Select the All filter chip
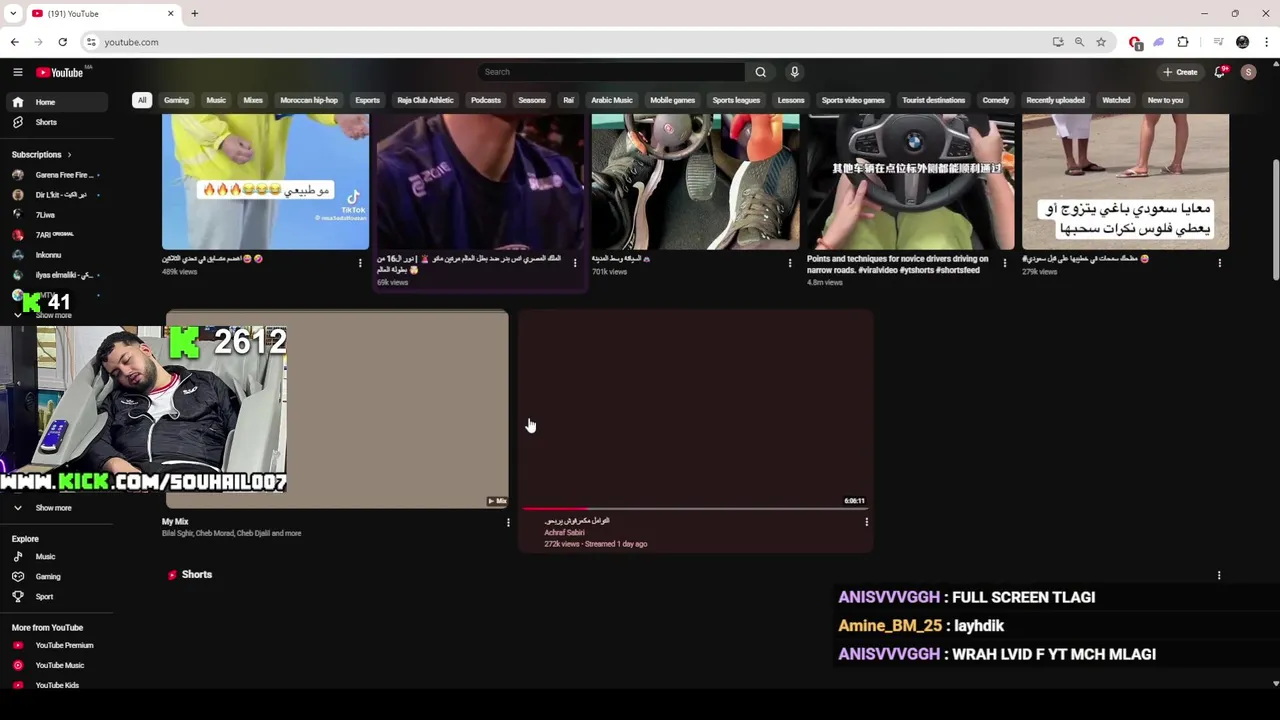This screenshot has height=720, width=1280. pyautogui.click(x=142, y=100)
